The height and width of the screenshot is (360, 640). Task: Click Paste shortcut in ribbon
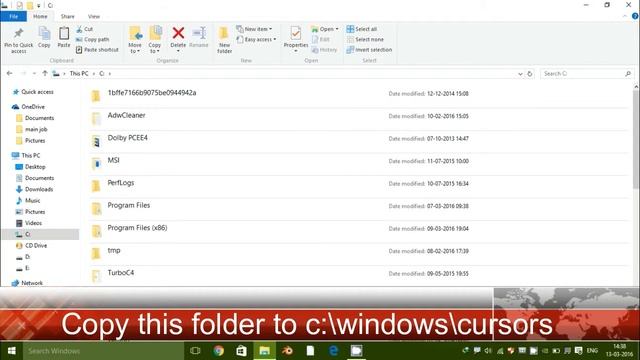(x=97, y=50)
